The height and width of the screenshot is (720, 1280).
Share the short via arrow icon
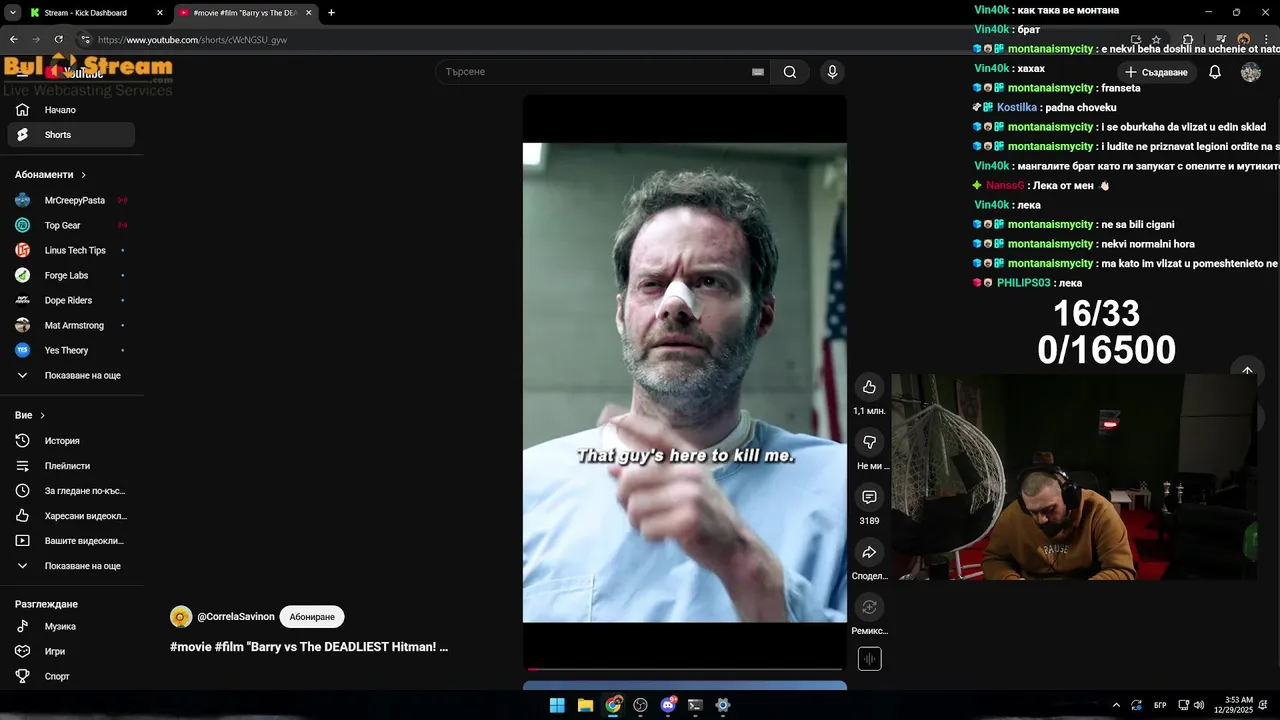click(x=869, y=552)
